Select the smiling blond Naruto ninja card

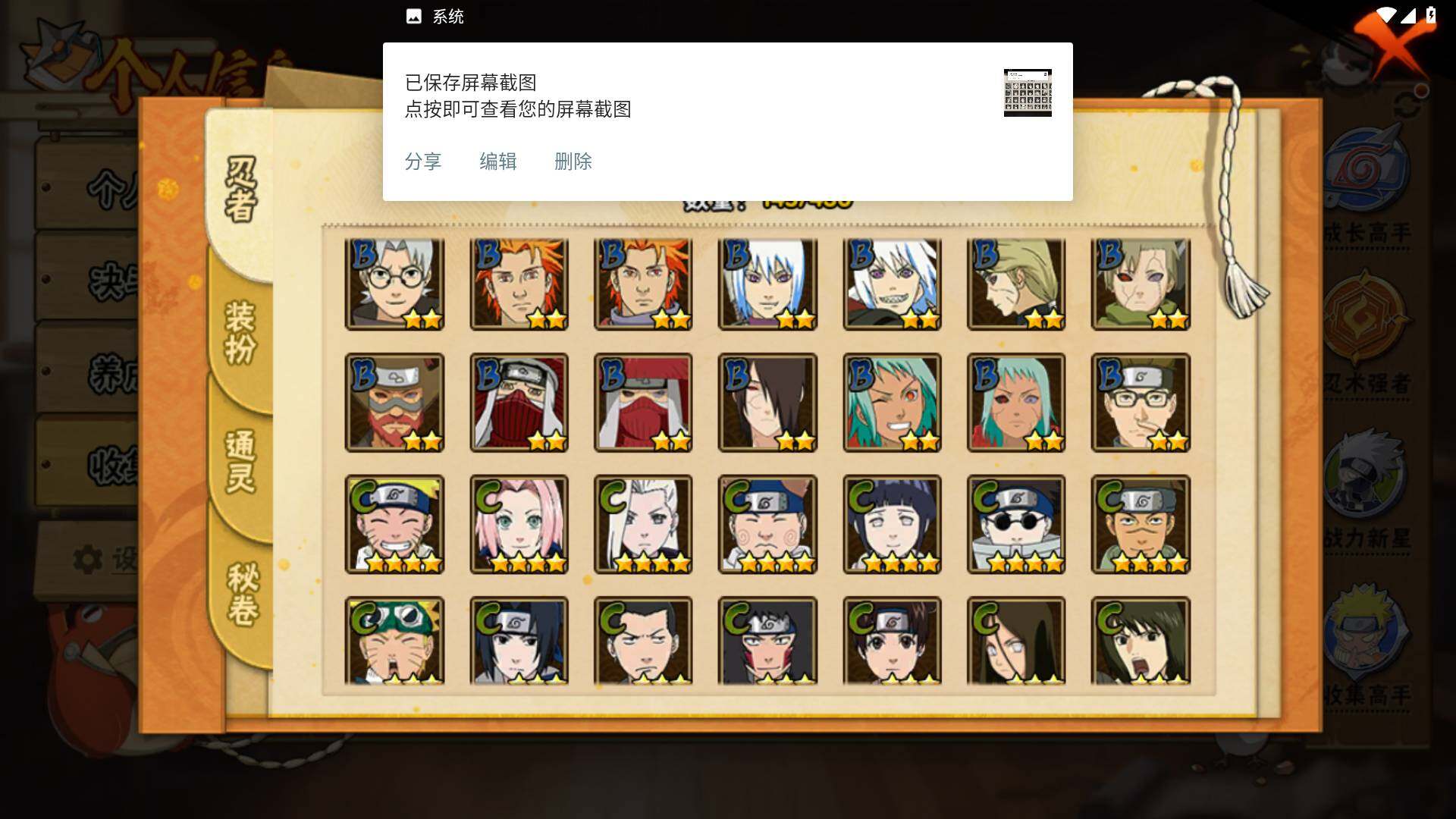point(394,524)
